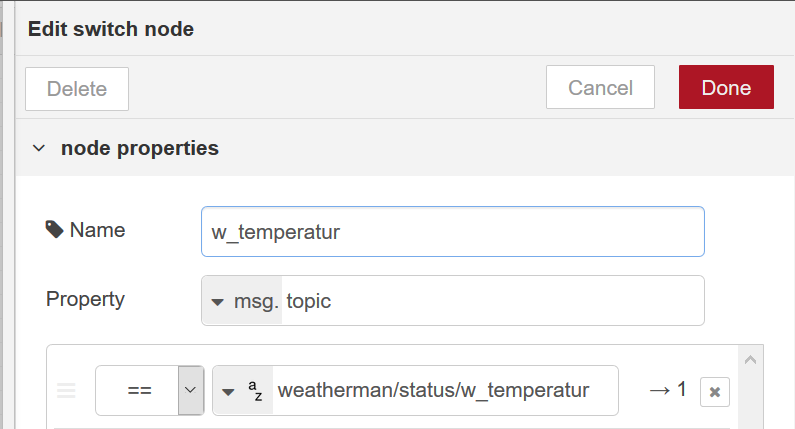Click the operator select's down-arrow button
The image size is (795, 429).
click(x=190, y=390)
